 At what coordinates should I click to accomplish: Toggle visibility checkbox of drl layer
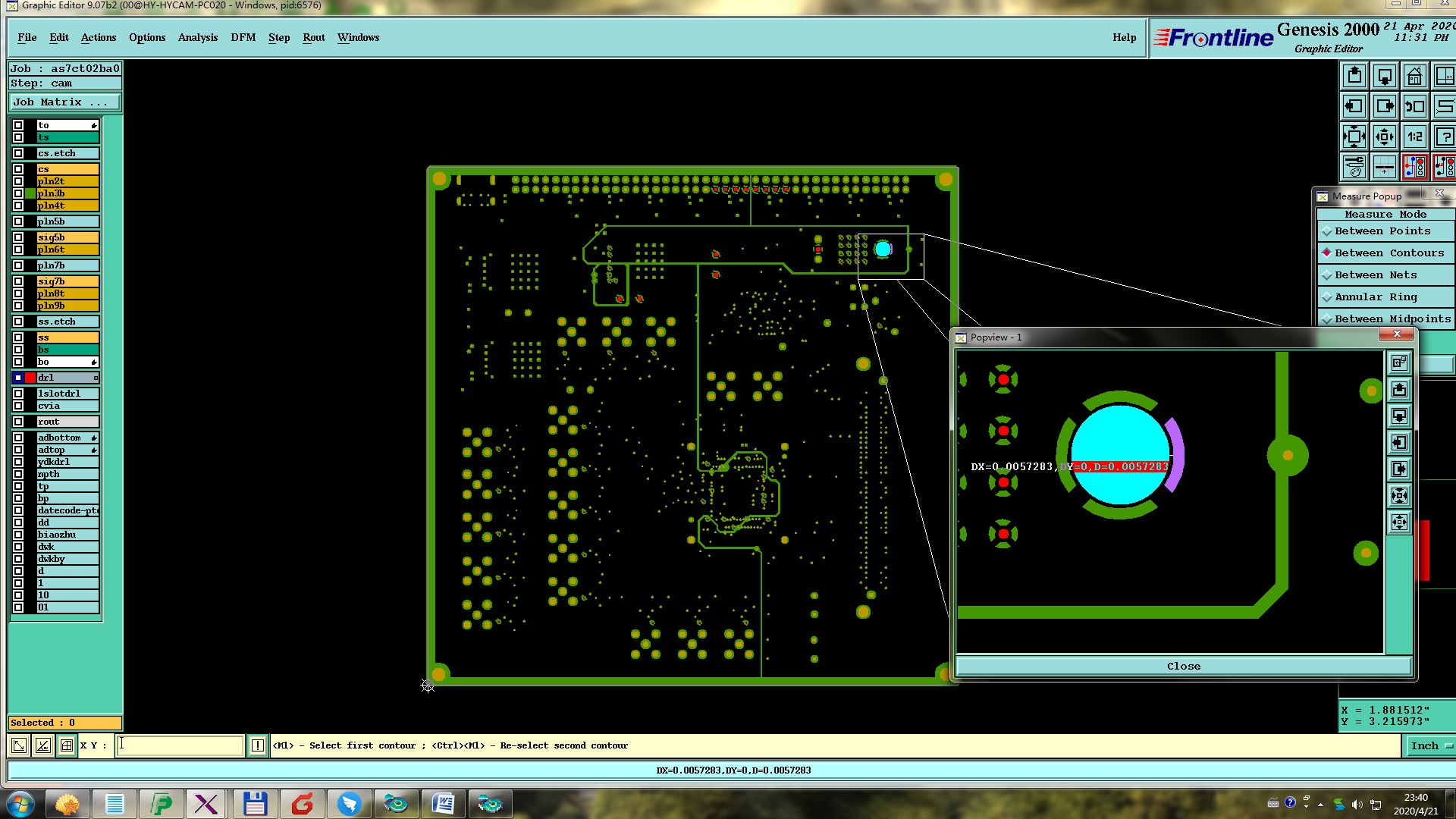pyautogui.click(x=18, y=378)
